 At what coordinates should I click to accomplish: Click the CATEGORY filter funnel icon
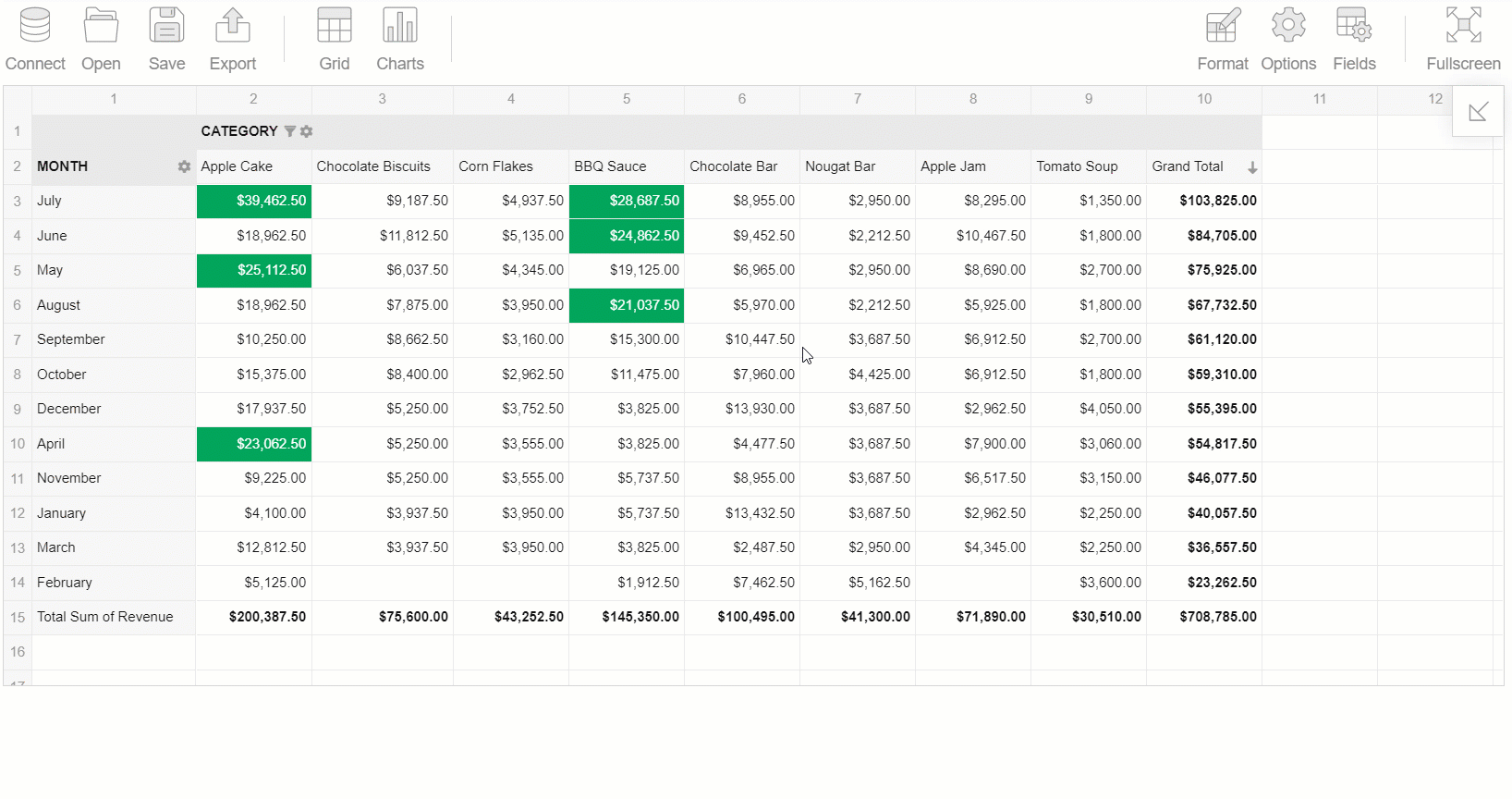(290, 131)
